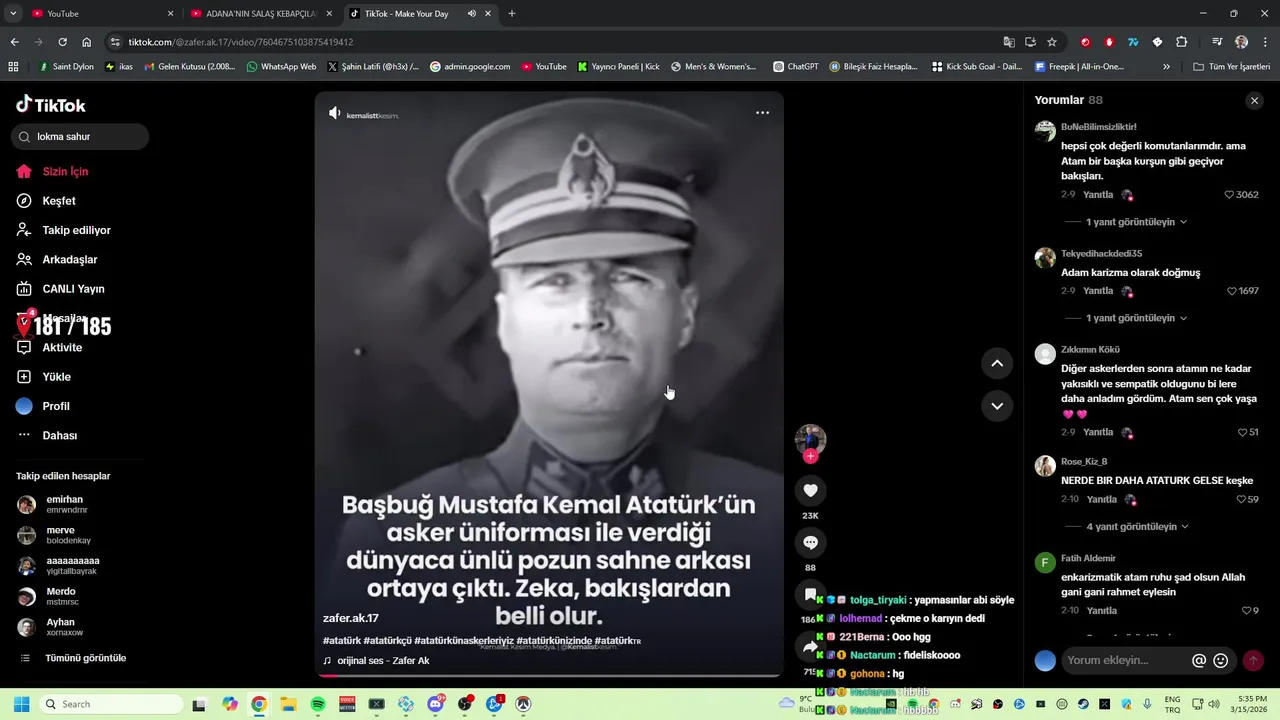This screenshot has width=1280, height=720.
Task: Open Arkadaşlar page
Action: (56, 259)
